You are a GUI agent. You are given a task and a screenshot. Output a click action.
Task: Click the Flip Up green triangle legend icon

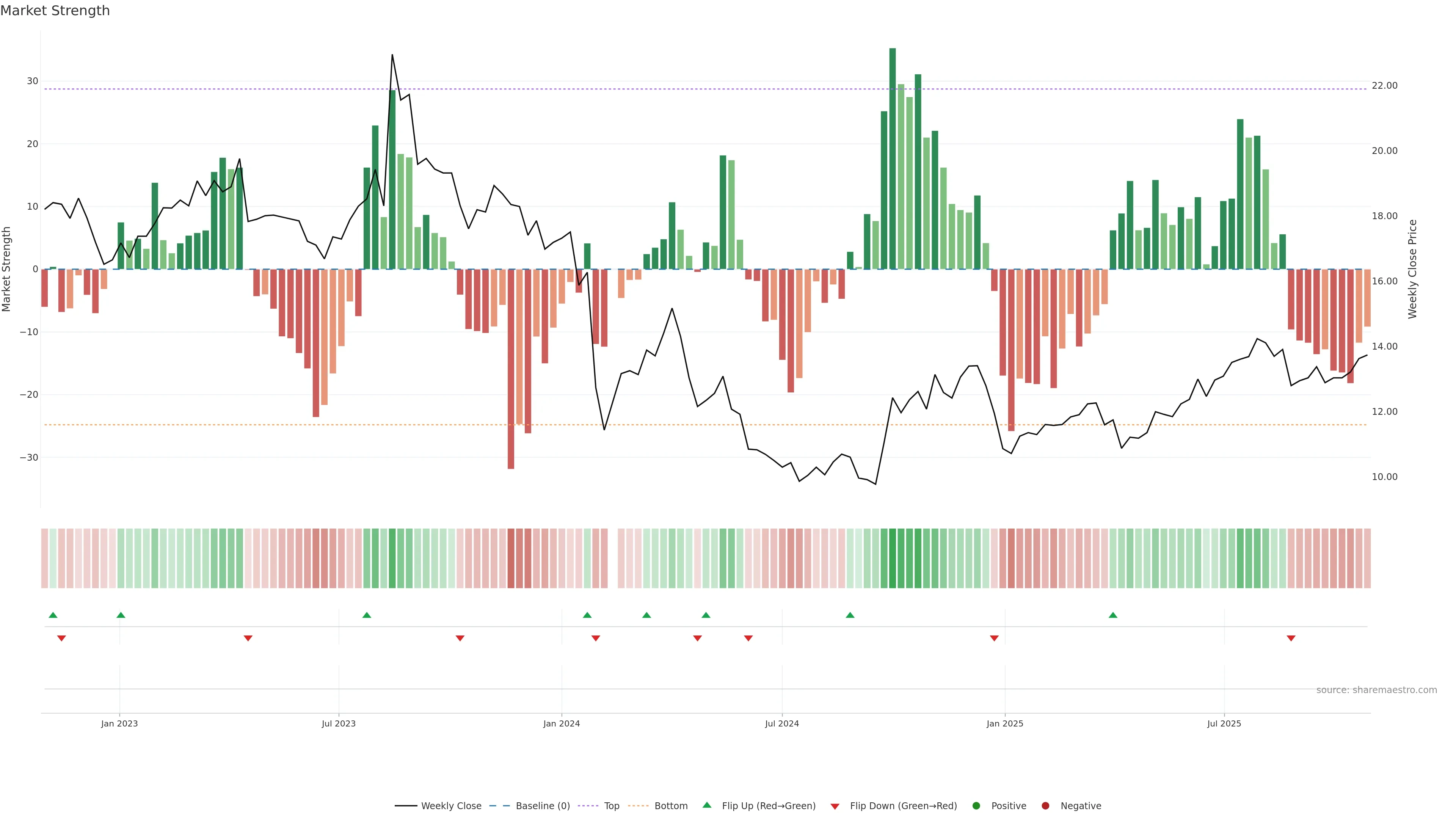(x=706, y=805)
